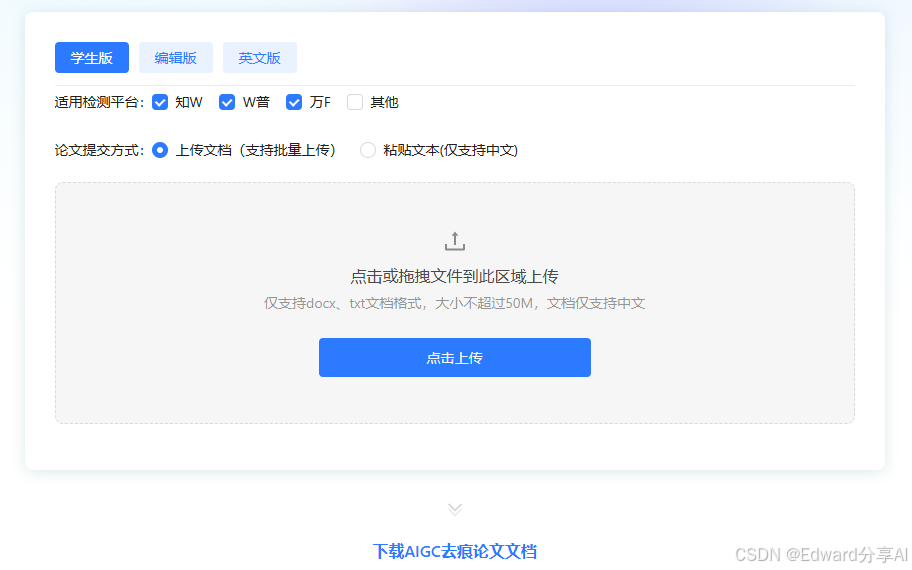Click the double chevron down icon
Viewport: 912px width, 570px height.
tap(455, 510)
